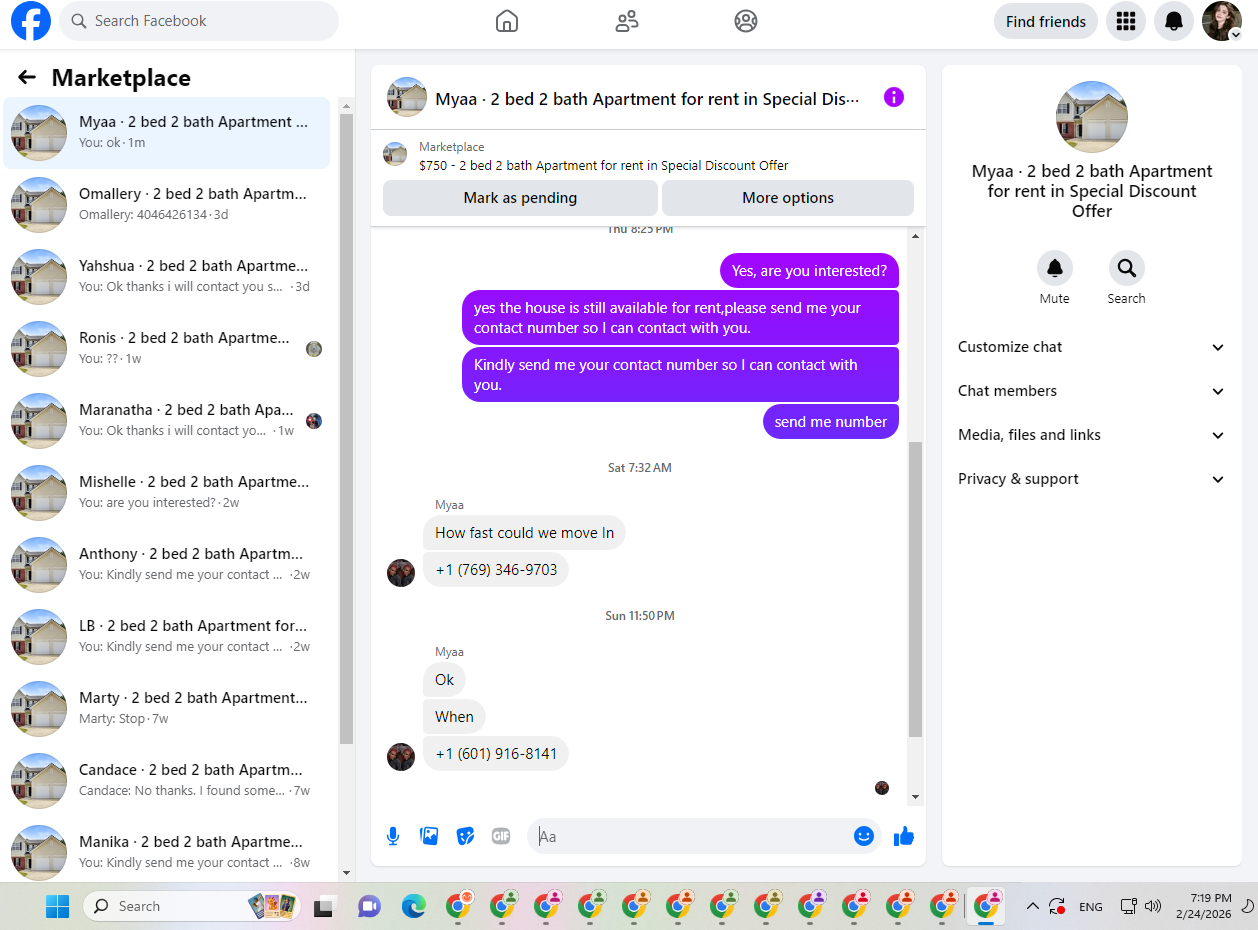The image size is (1258, 930).
Task: Open the emoji picker in composer
Action: [864, 836]
